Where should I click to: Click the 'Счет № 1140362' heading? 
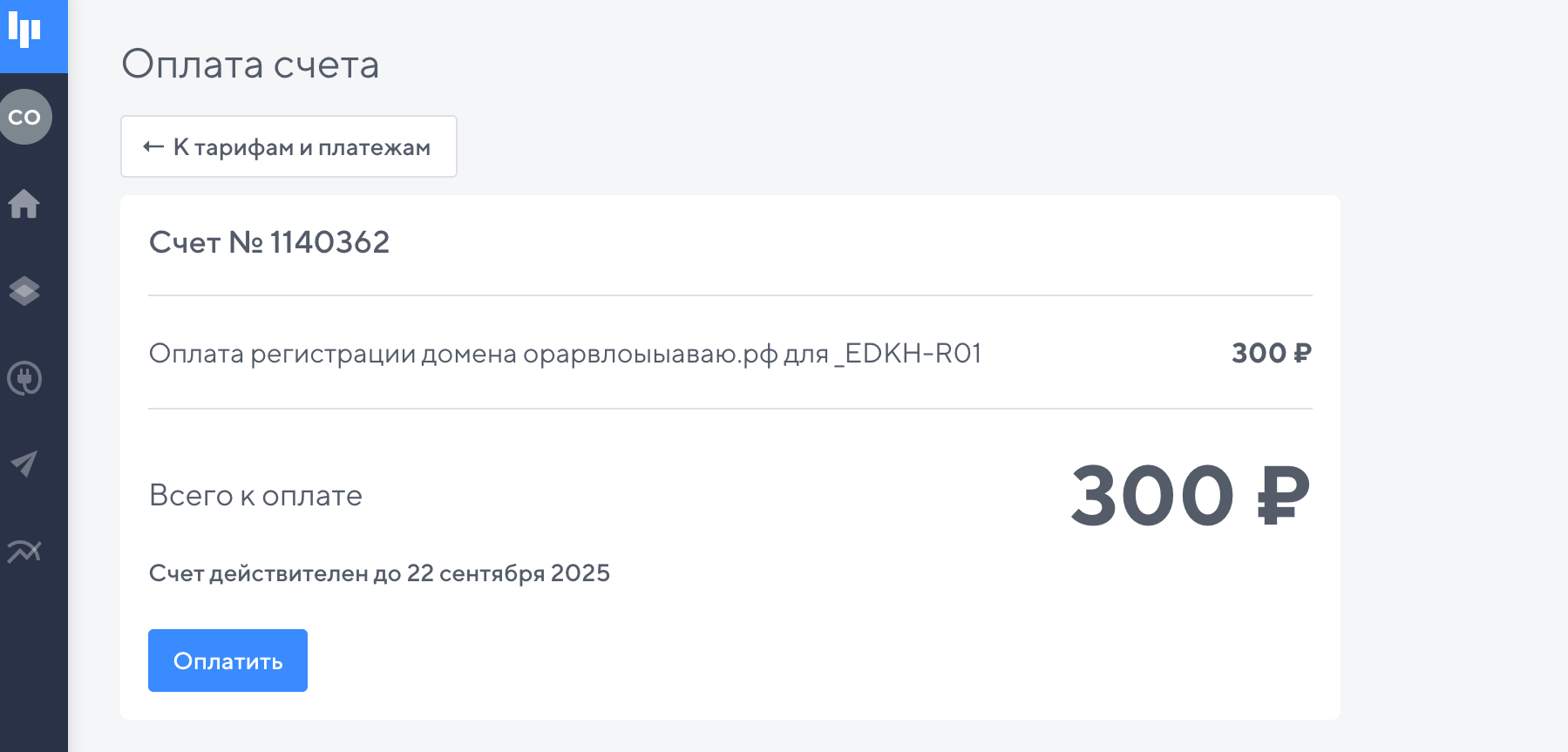pyautogui.click(x=269, y=242)
